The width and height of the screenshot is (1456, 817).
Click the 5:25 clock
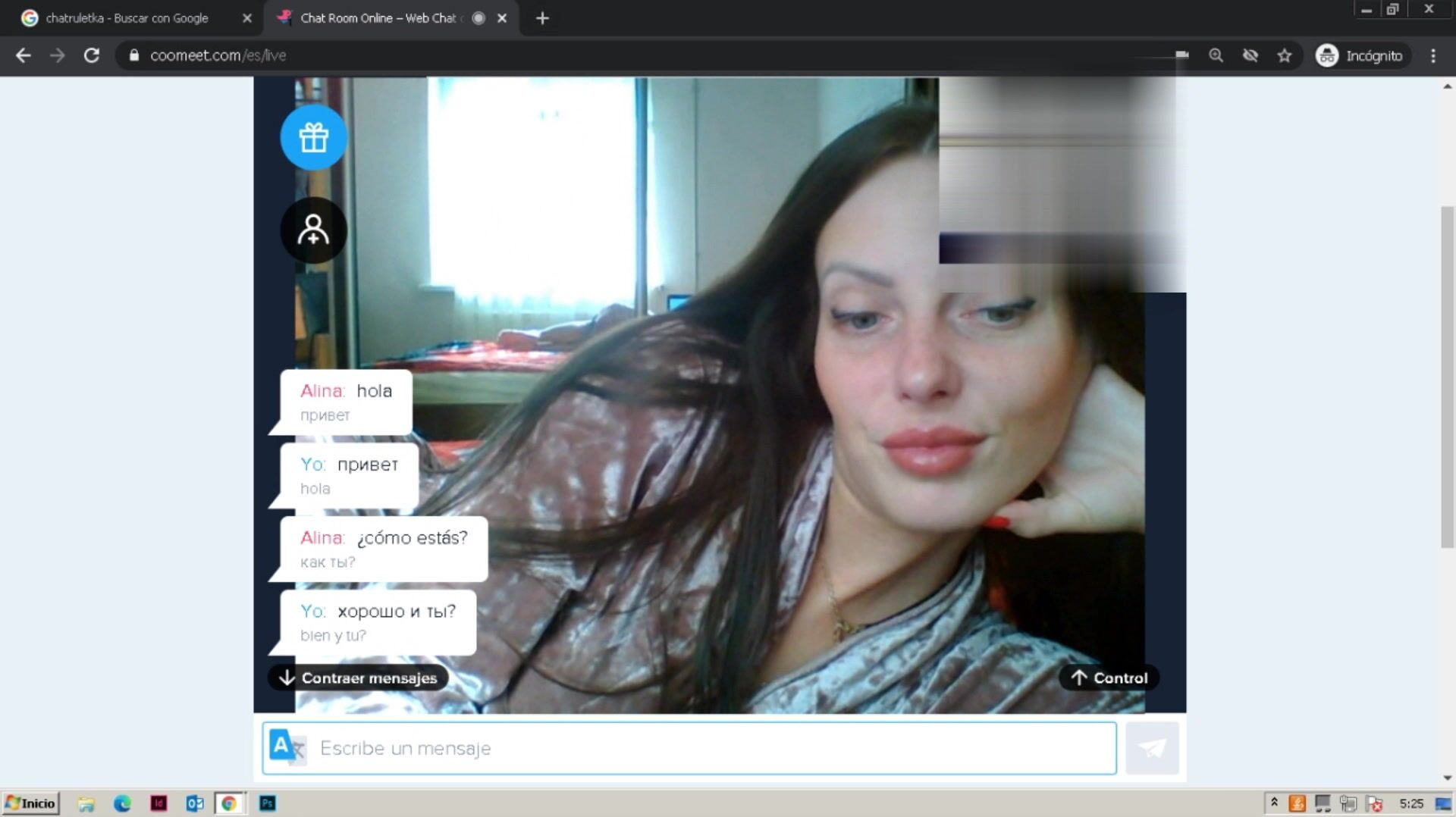pyautogui.click(x=1411, y=803)
